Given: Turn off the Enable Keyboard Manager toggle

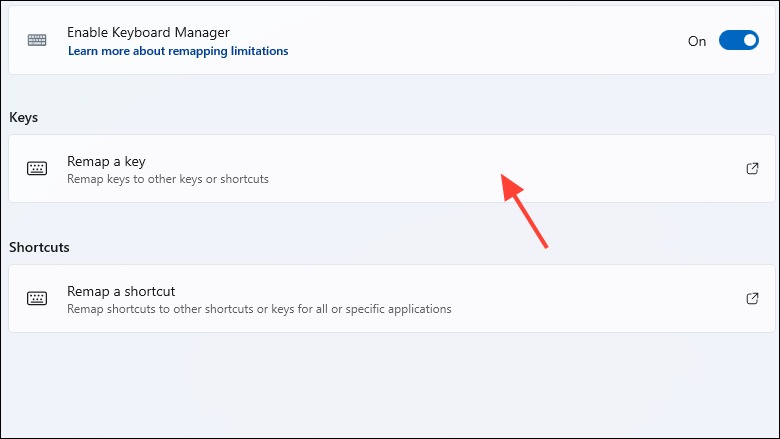Looking at the screenshot, I should (739, 40).
